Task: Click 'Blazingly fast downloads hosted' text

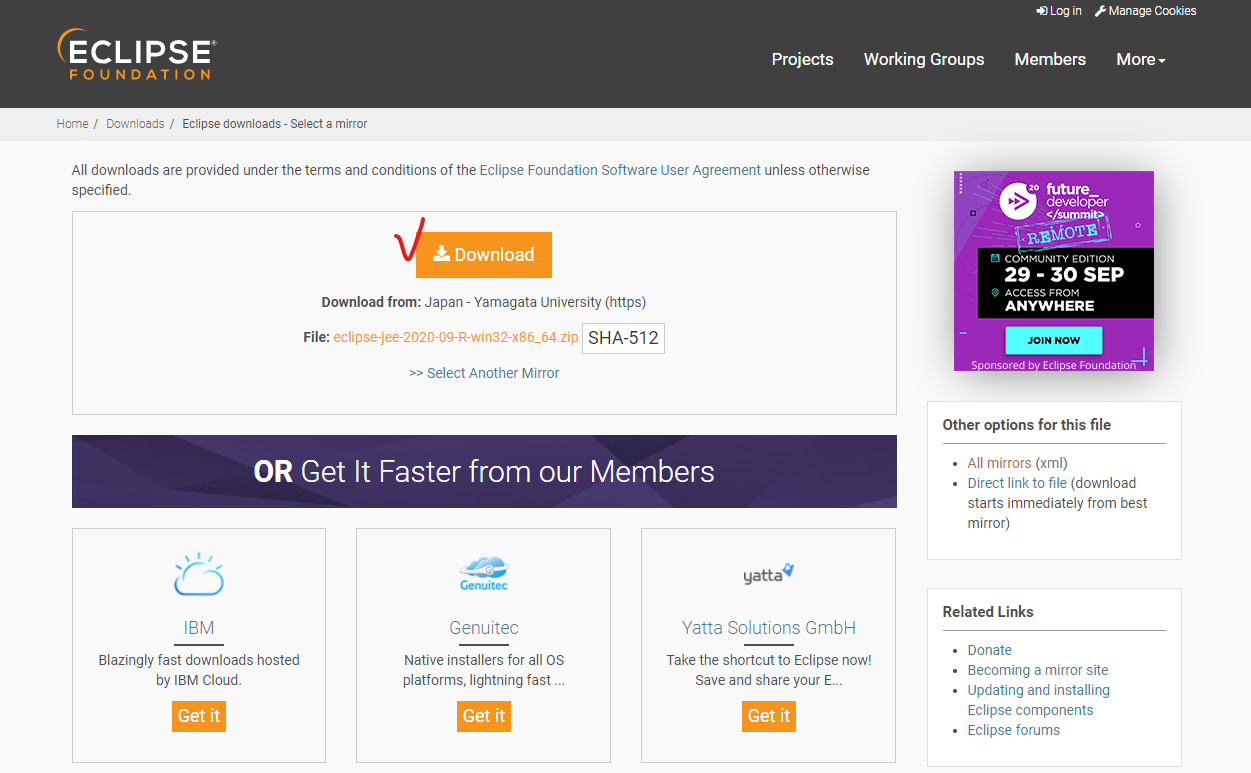Action: pyautogui.click(x=199, y=660)
